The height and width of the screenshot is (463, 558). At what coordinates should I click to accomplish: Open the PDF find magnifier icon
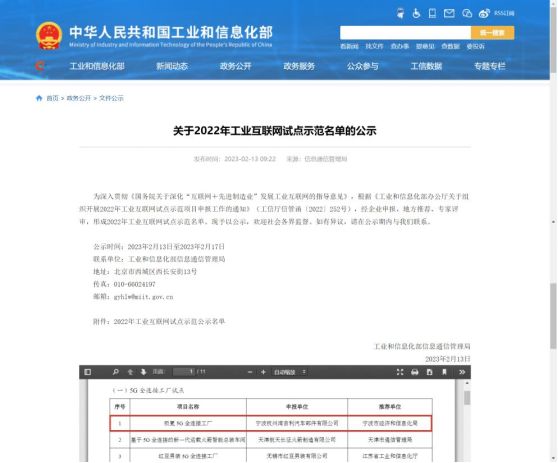point(116,372)
